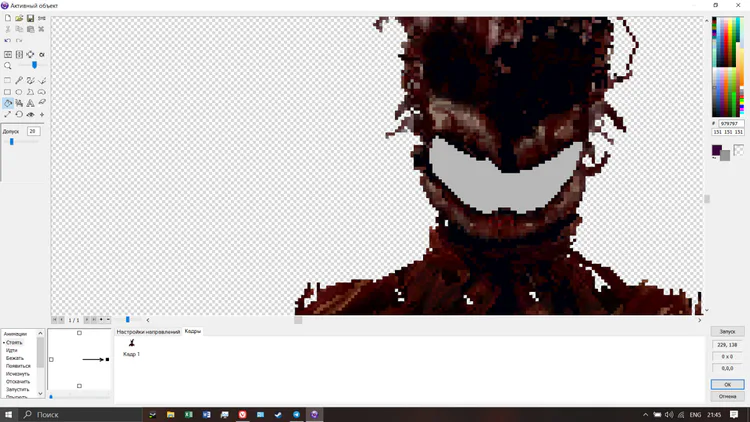Save the image with the floppy disk icon
Image resolution: width=750 pixels, height=422 pixels.
coord(30,18)
